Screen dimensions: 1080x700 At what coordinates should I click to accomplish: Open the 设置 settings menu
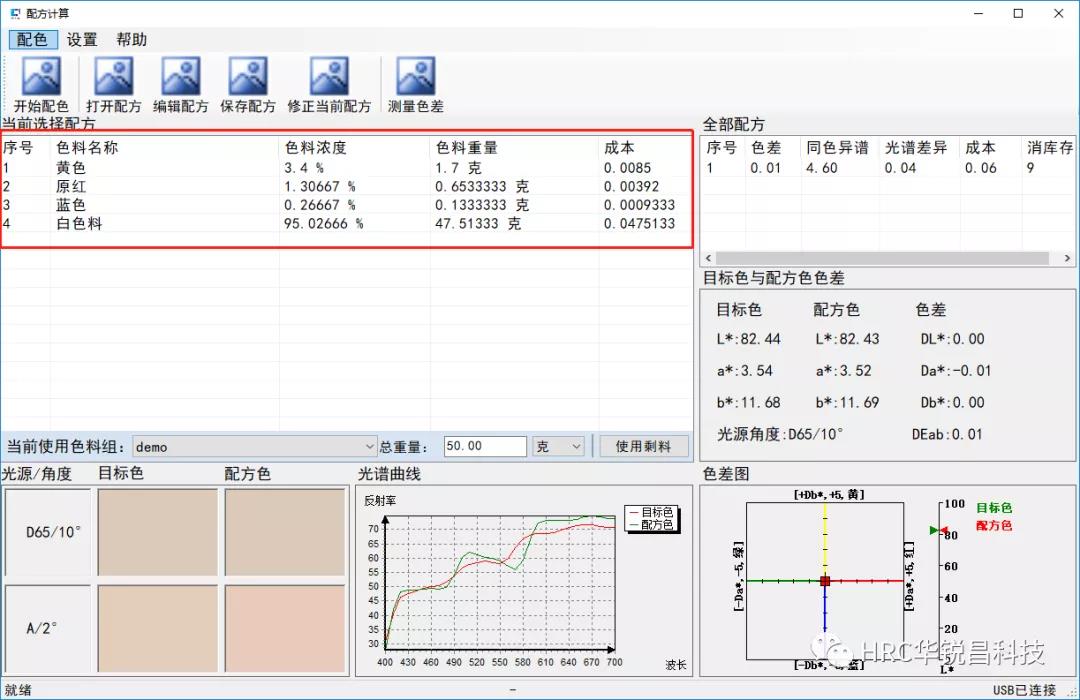82,39
